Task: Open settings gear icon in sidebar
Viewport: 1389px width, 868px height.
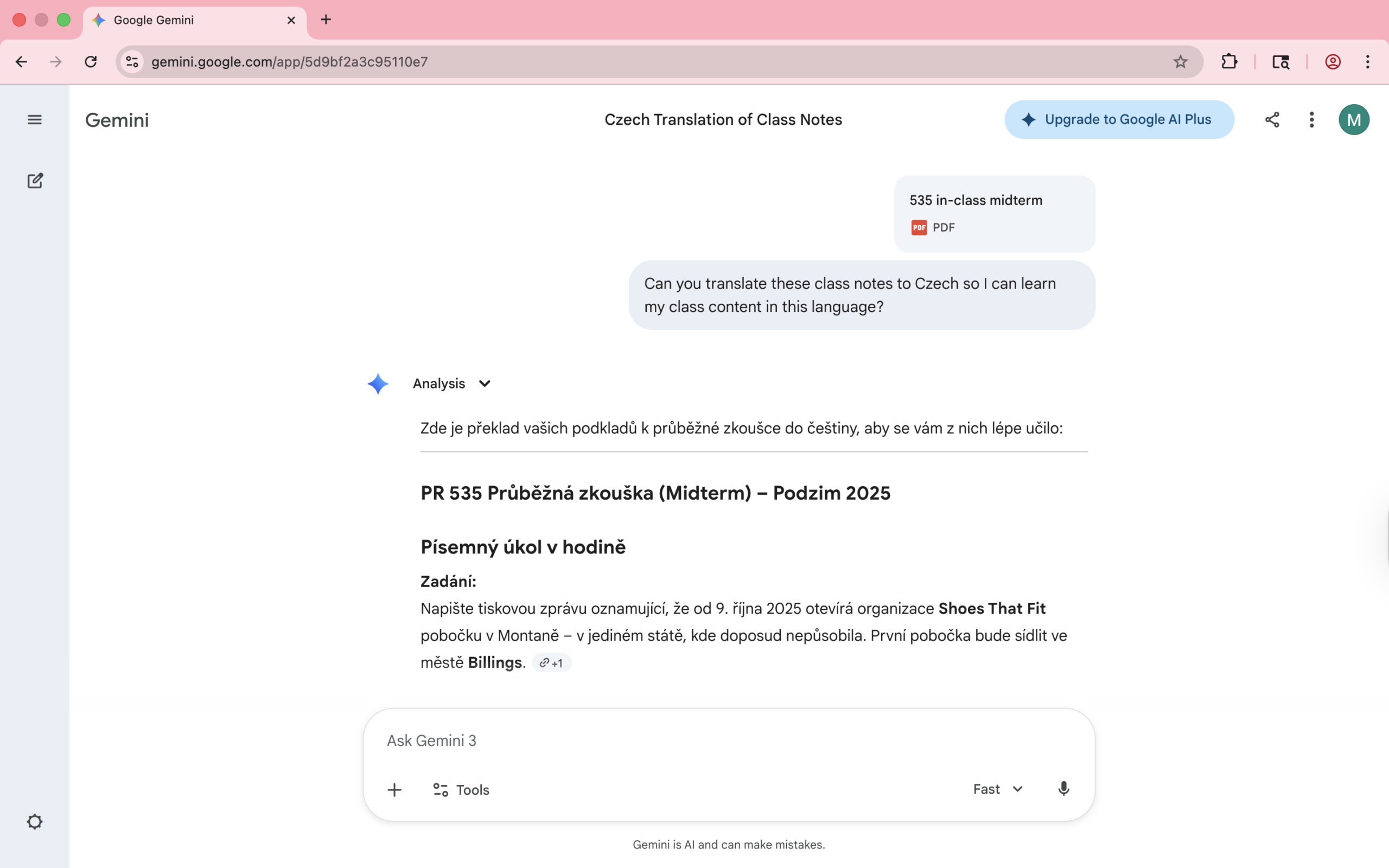Action: (34, 821)
